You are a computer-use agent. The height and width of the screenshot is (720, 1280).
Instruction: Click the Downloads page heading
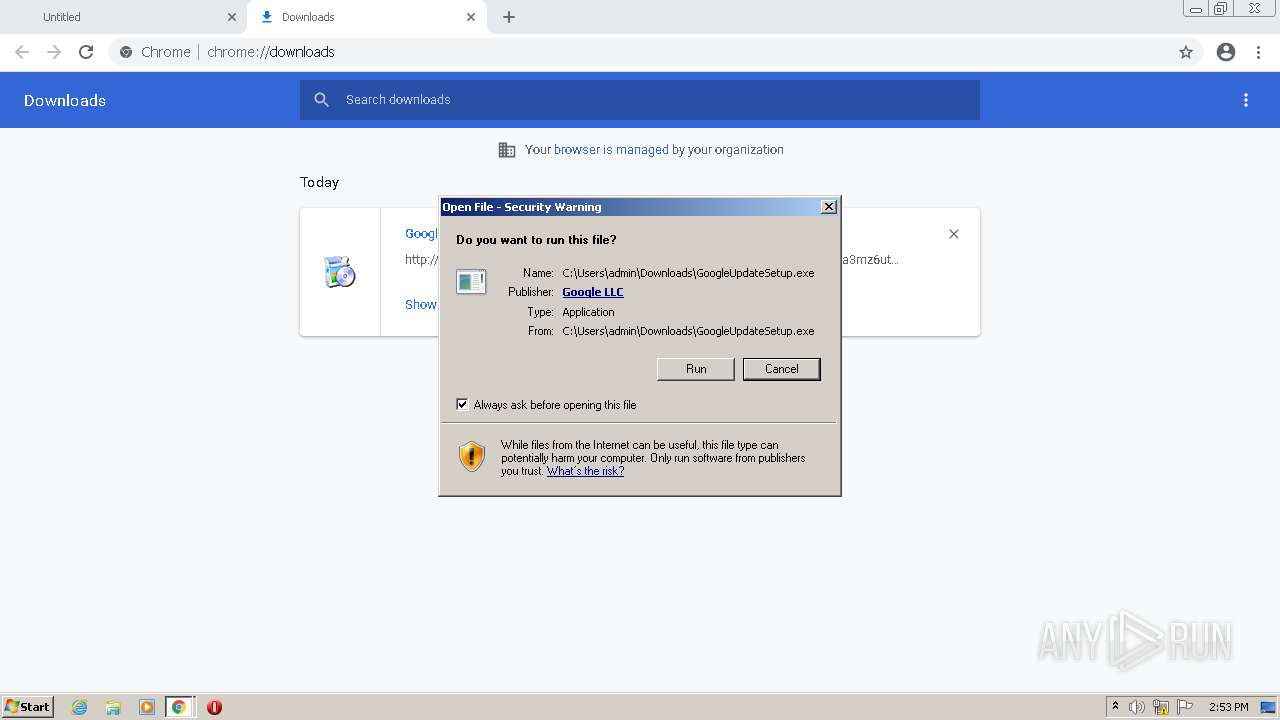[x=65, y=100]
